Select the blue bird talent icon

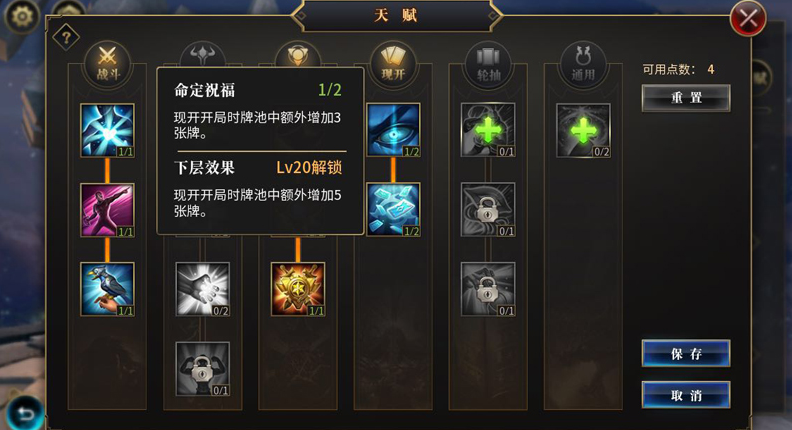[x=107, y=289]
